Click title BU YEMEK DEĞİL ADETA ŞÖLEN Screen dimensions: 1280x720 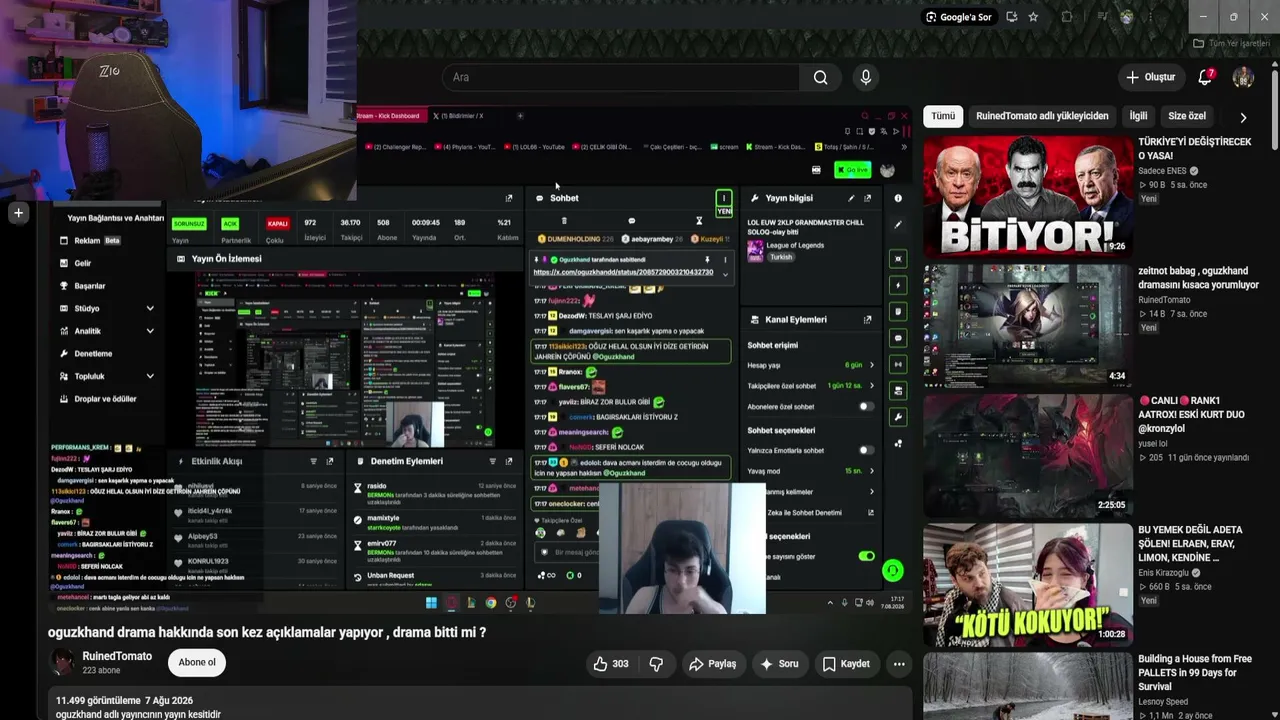[x=1190, y=544]
